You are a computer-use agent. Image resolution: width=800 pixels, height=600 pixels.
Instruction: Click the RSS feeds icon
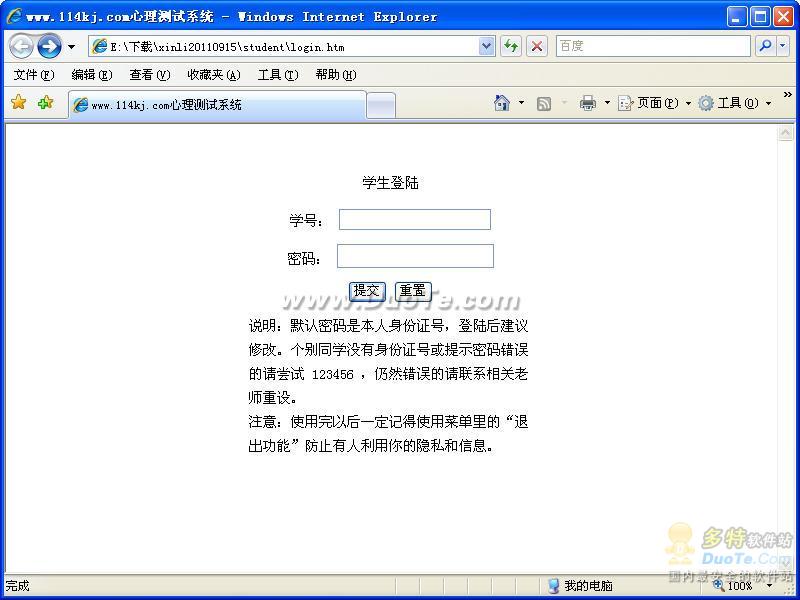pyautogui.click(x=544, y=104)
